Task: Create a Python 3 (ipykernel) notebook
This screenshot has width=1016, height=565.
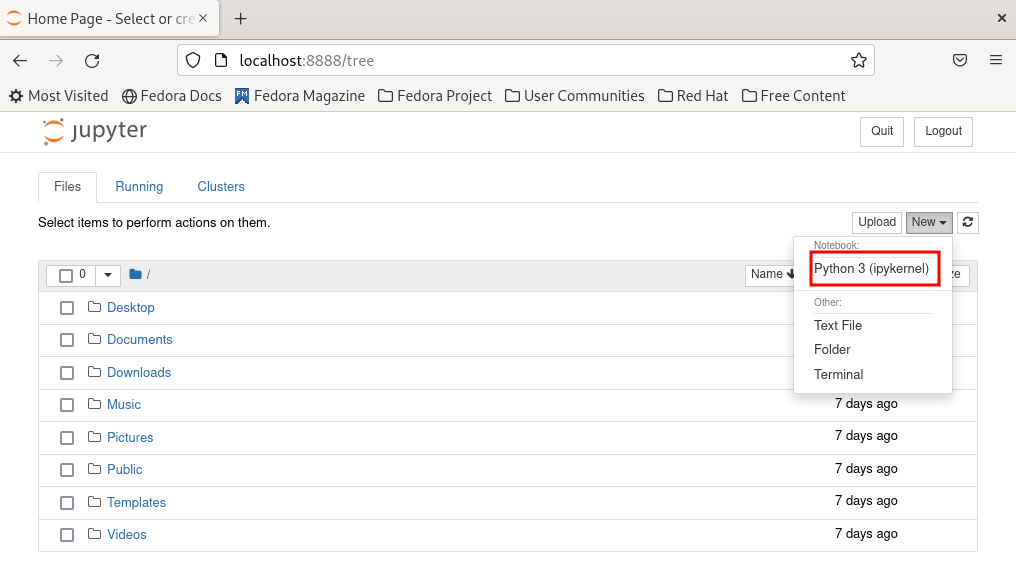Action: [x=872, y=269]
